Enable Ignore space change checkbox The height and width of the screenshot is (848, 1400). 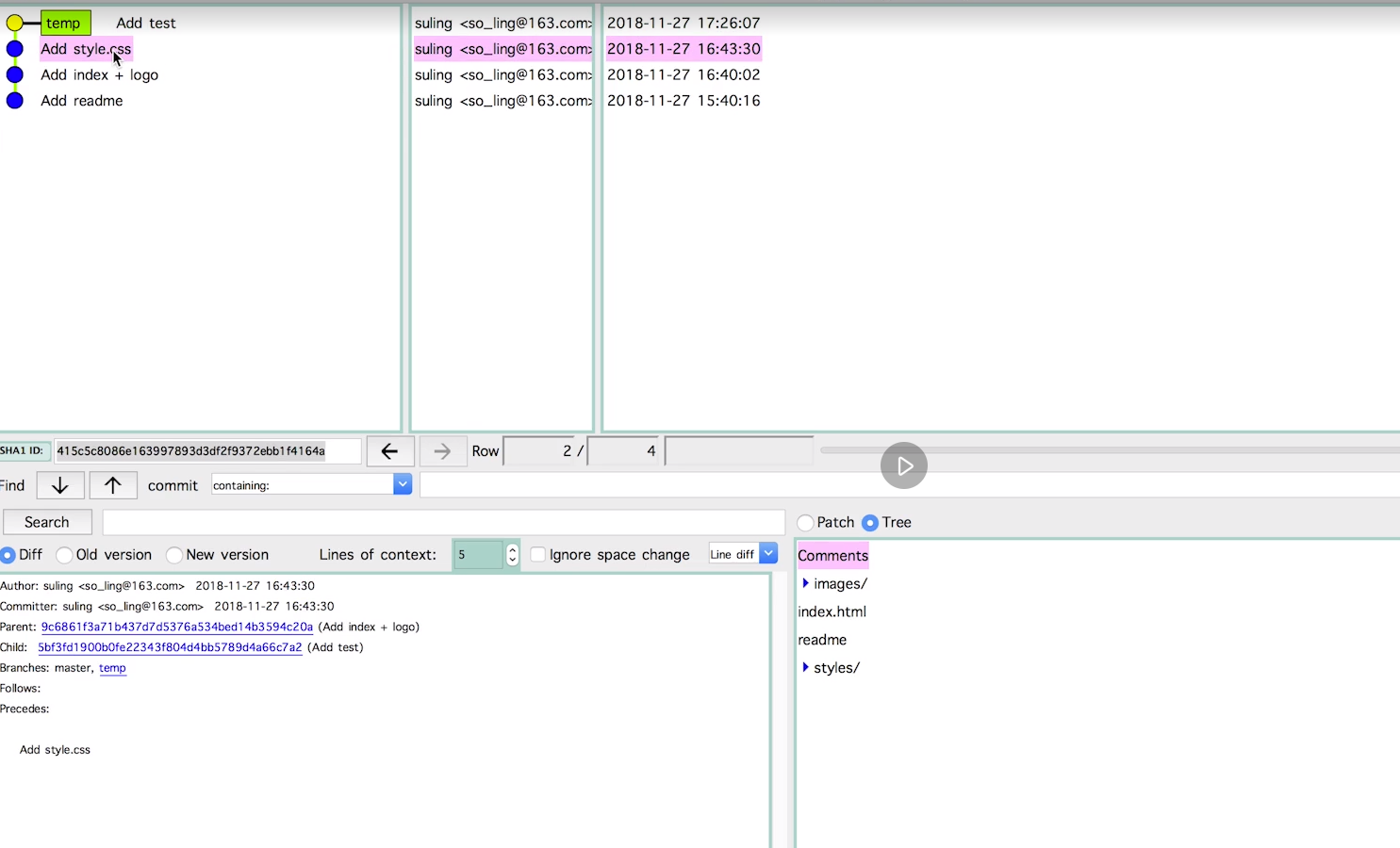click(538, 554)
